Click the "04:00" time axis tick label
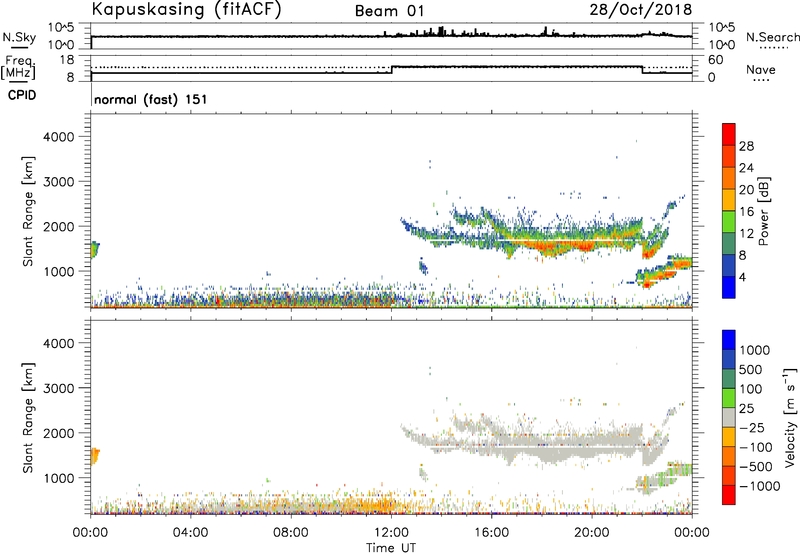Viewport: 800px width, 554px height. [x=190, y=533]
